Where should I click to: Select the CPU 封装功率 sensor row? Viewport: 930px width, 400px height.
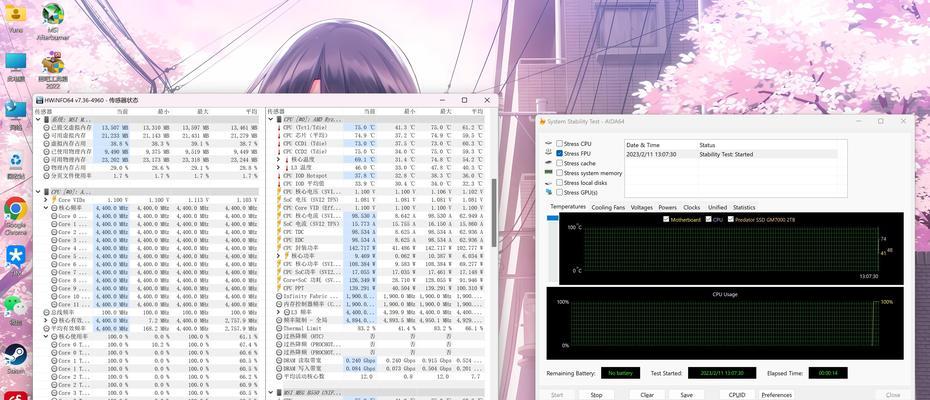[381, 248]
